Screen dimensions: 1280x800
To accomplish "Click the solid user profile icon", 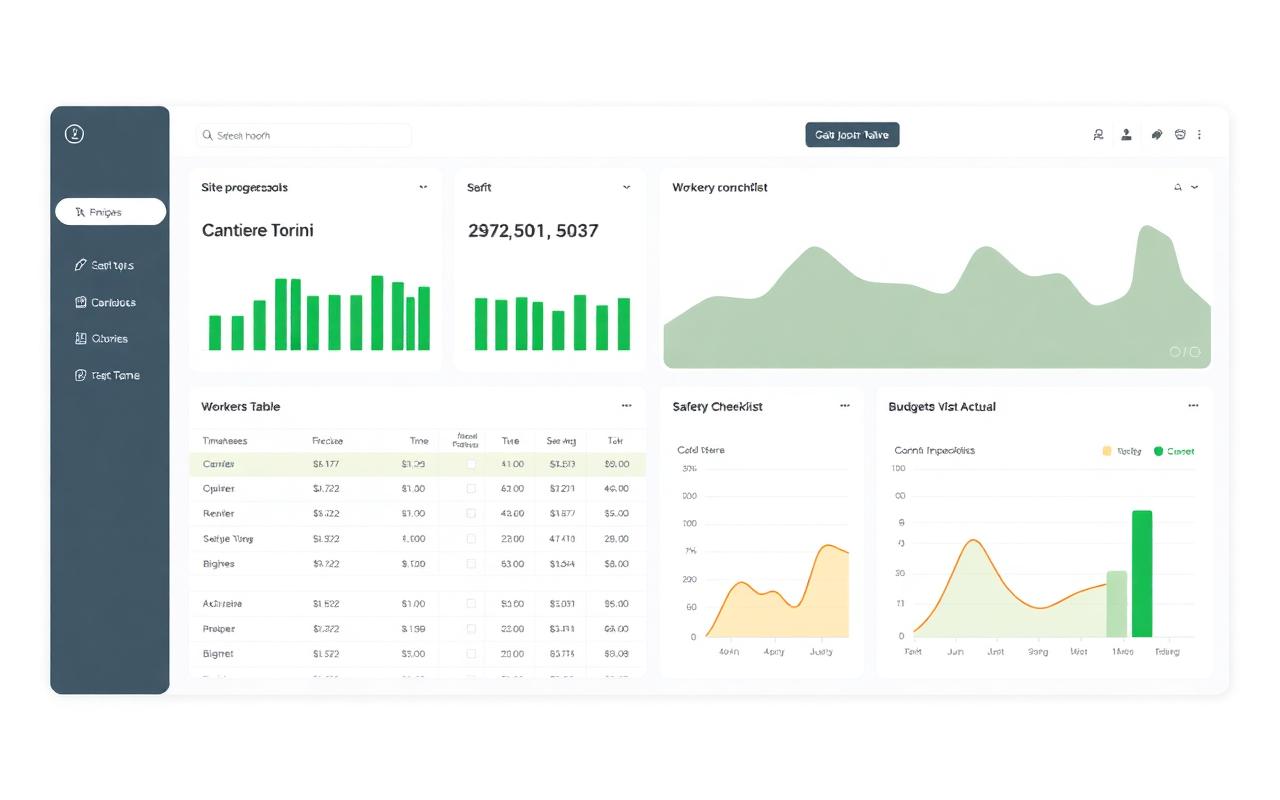I will tap(1126, 134).
